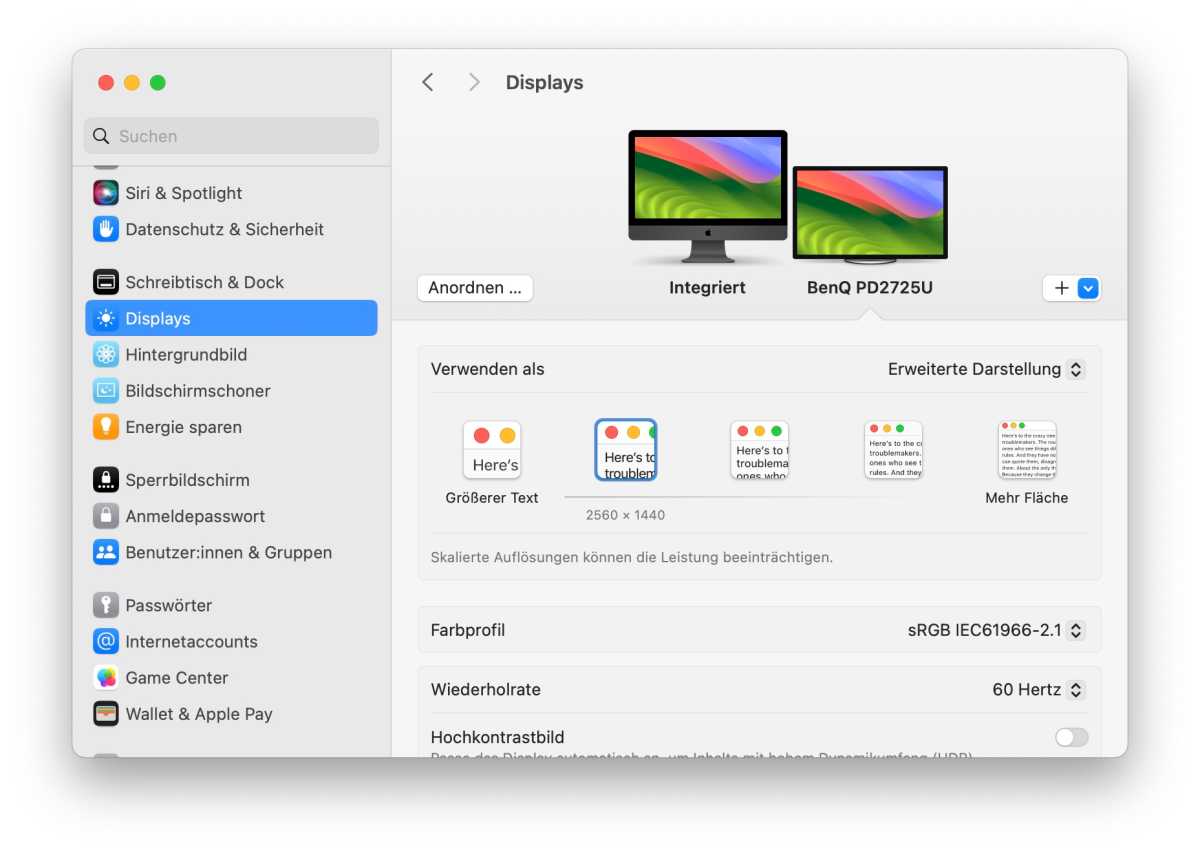Go back with the left chevron
This screenshot has height=853, width=1200.
click(428, 82)
